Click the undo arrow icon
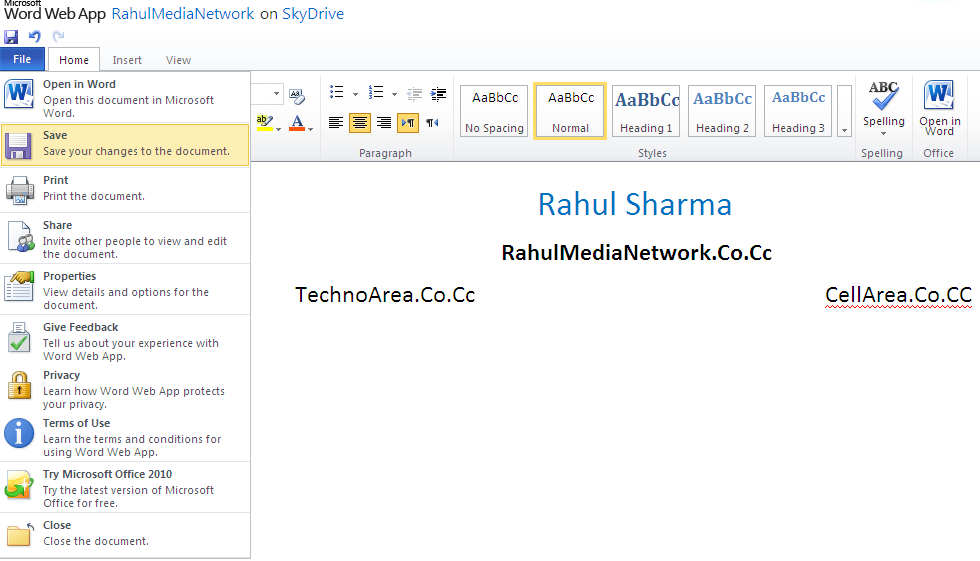 [35, 36]
